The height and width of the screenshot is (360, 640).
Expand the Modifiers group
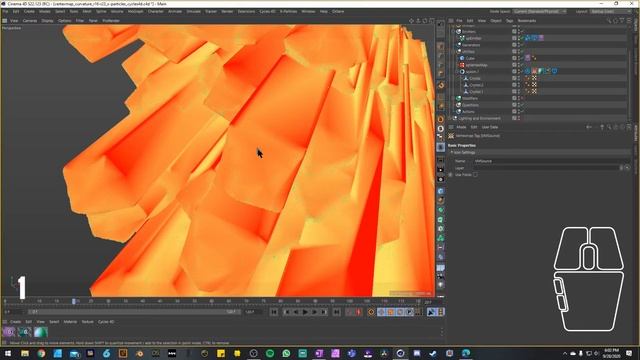453,98
